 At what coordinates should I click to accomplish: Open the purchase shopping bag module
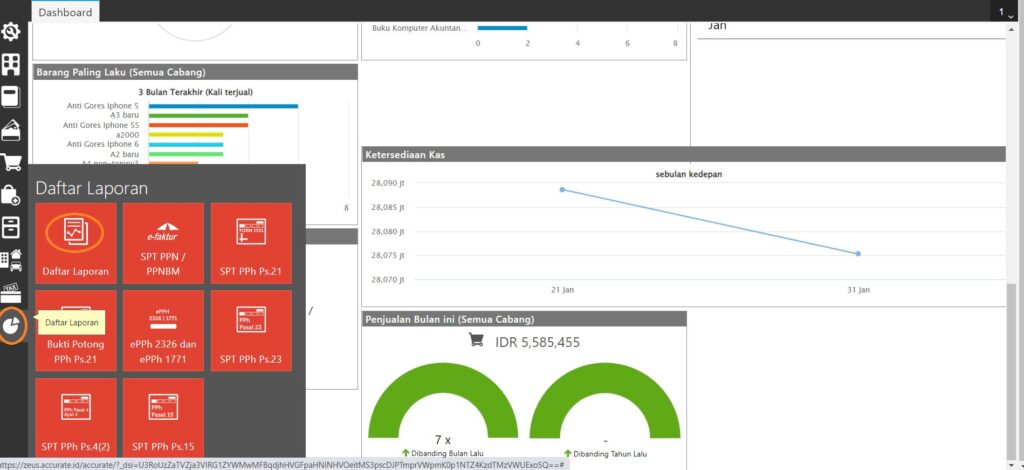(x=12, y=194)
